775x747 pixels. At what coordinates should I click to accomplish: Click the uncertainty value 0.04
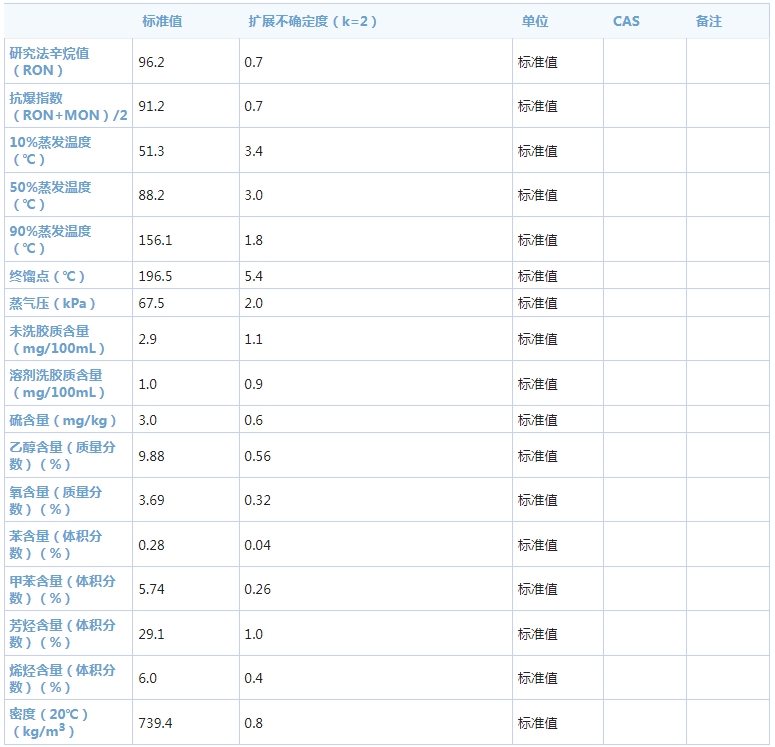[258, 545]
